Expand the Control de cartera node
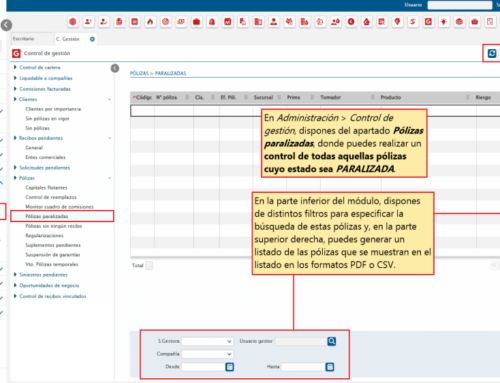Screen dimensions: 500x383 click(x=15, y=67)
